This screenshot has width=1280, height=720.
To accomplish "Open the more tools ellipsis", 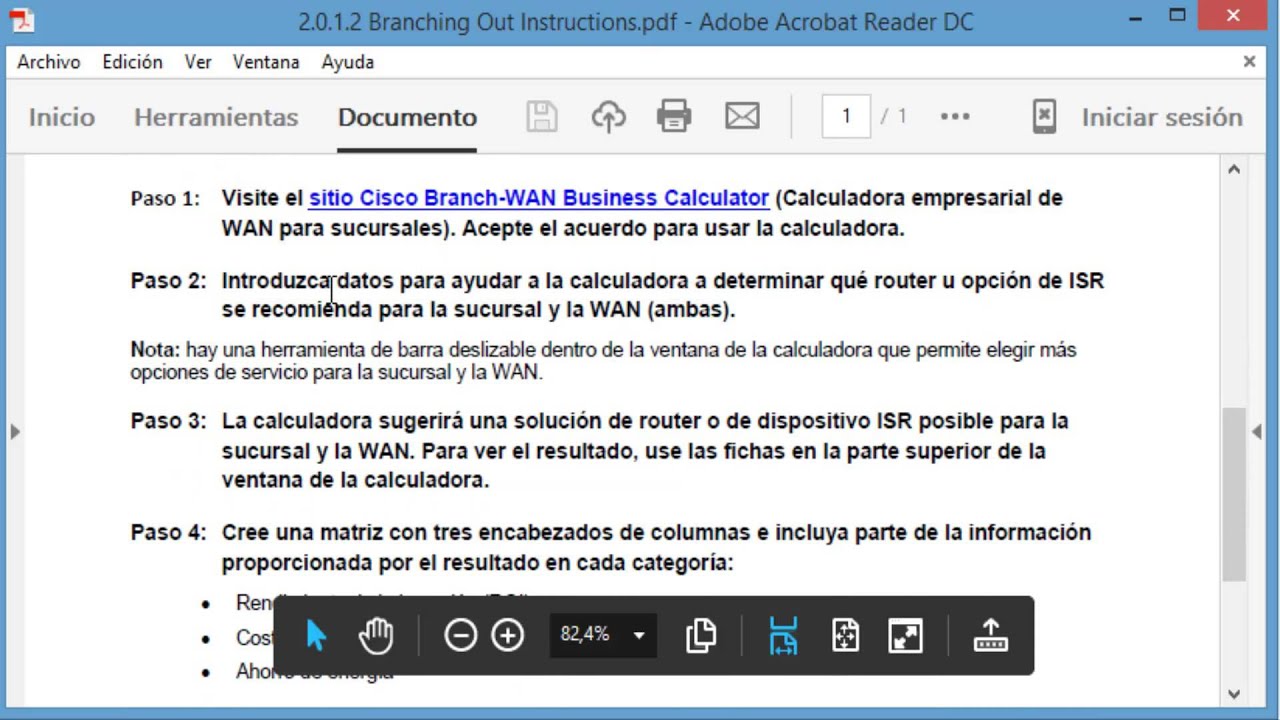I will point(955,117).
